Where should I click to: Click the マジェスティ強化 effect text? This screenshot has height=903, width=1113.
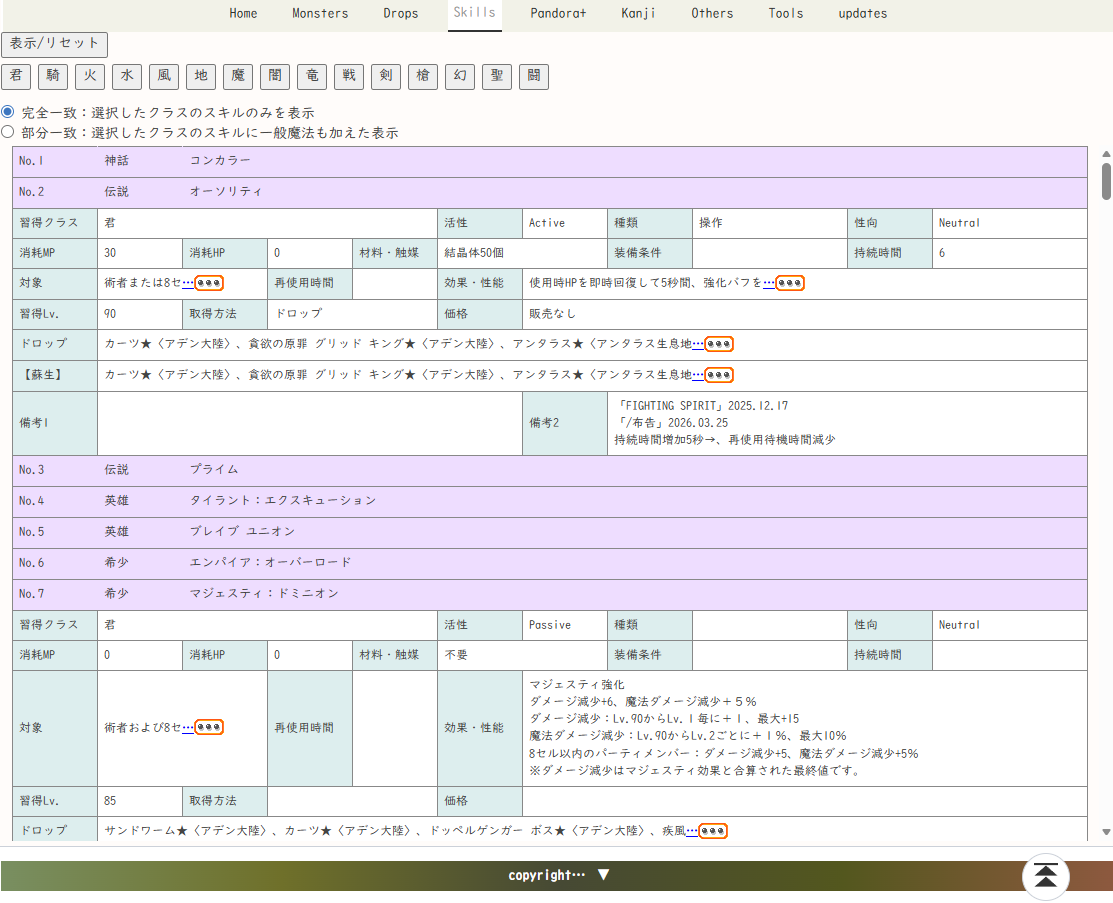(x=576, y=684)
